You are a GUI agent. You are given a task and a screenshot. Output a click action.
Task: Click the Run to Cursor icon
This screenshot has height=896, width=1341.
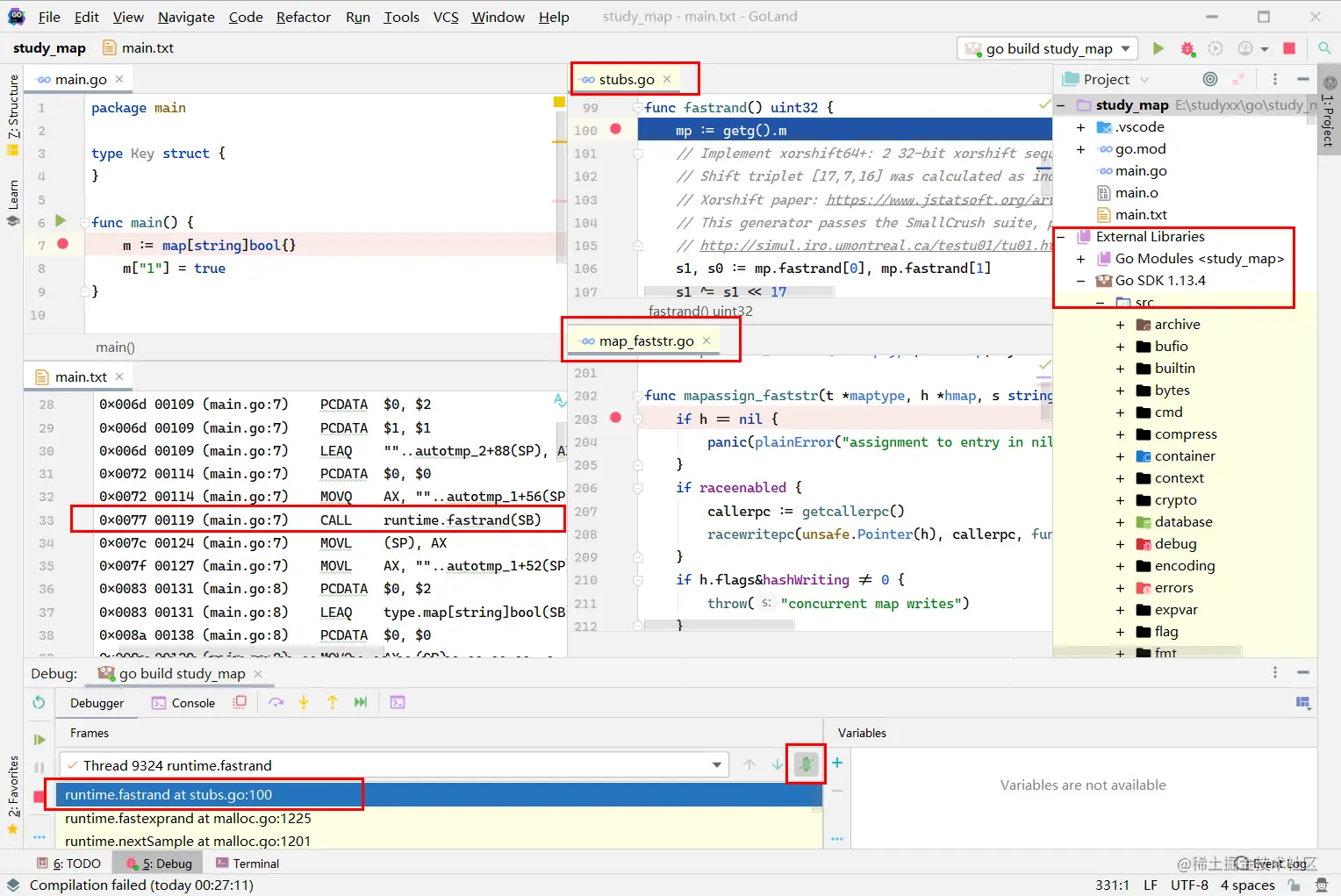(361, 702)
